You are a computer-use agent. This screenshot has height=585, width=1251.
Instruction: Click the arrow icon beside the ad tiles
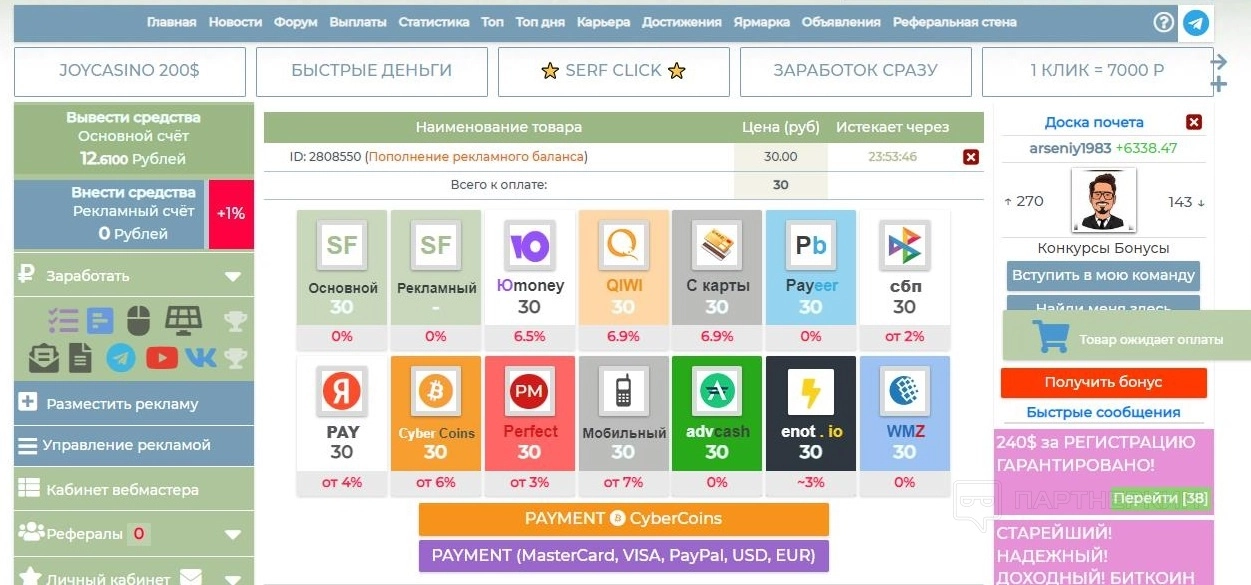coord(1218,62)
